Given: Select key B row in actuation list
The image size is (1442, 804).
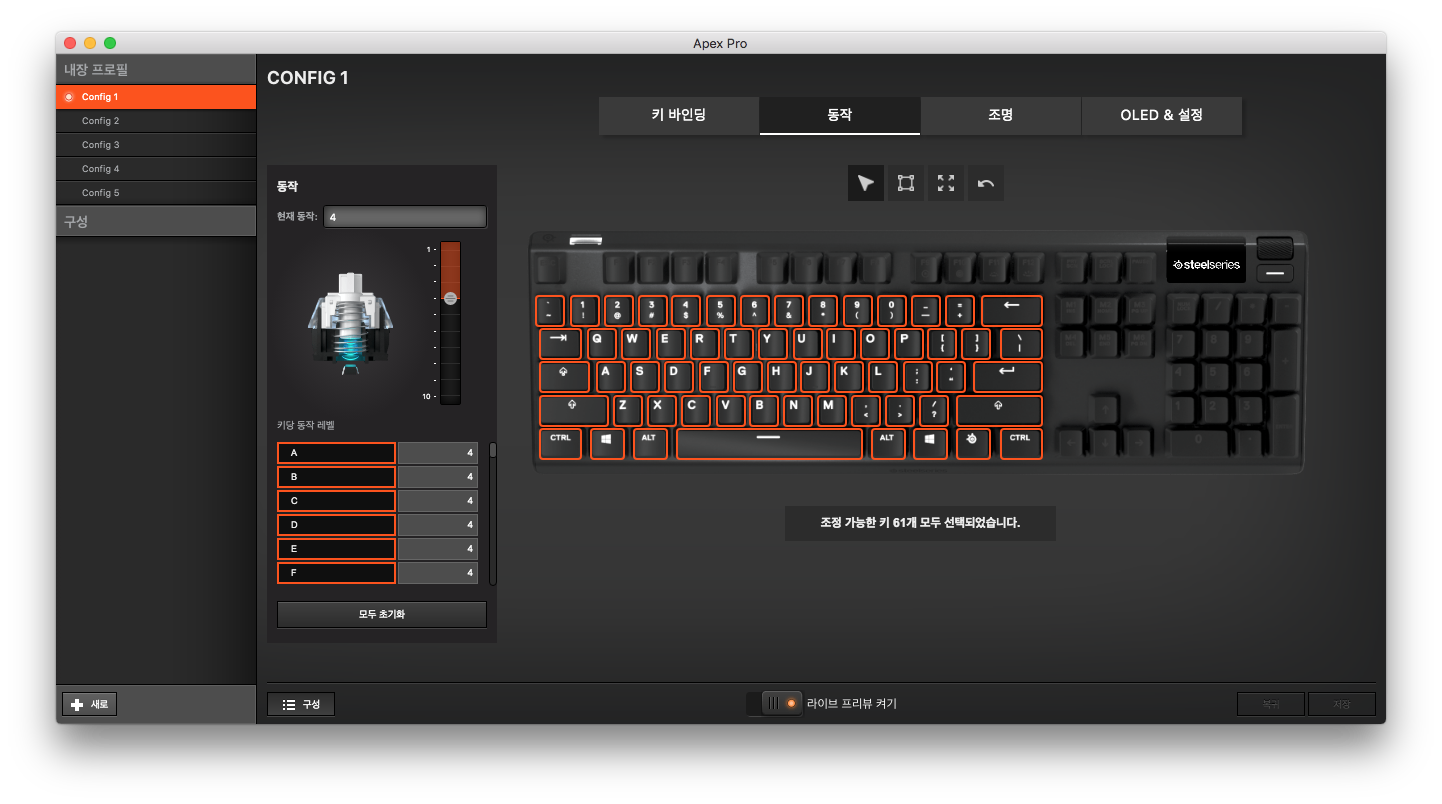Looking at the screenshot, I should click(x=336, y=477).
